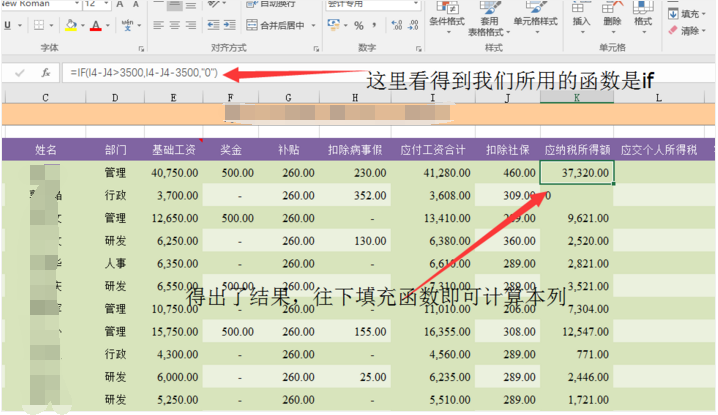Viewport: 718px width, 415px height.
Task: Click 合并后居中 merge and center
Action: coord(275,25)
